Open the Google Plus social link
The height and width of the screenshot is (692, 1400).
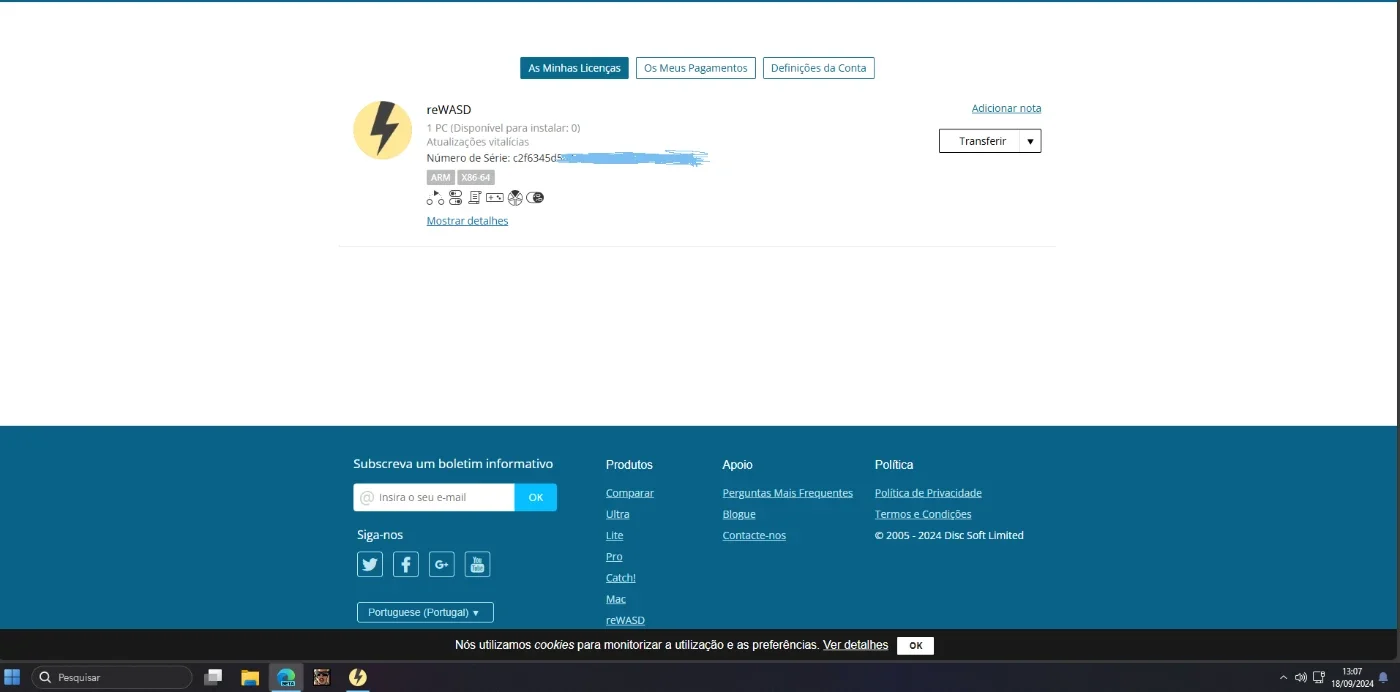point(442,564)
